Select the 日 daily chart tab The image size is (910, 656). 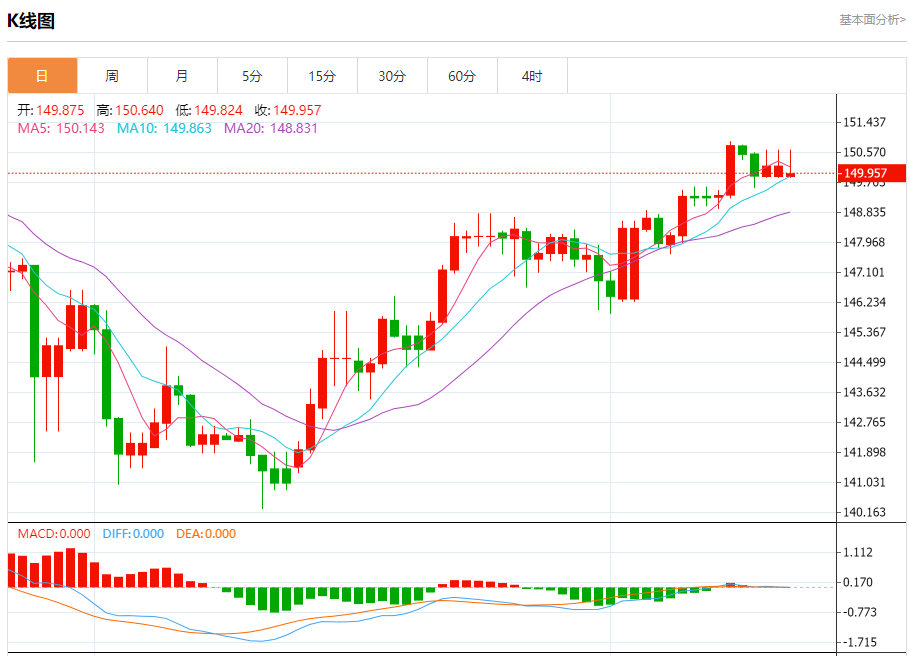point(42,75)
